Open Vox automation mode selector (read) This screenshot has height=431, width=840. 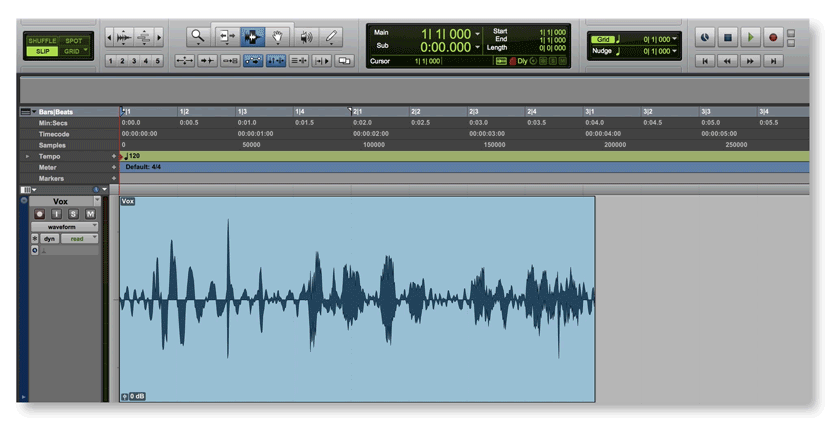point(79,239)
